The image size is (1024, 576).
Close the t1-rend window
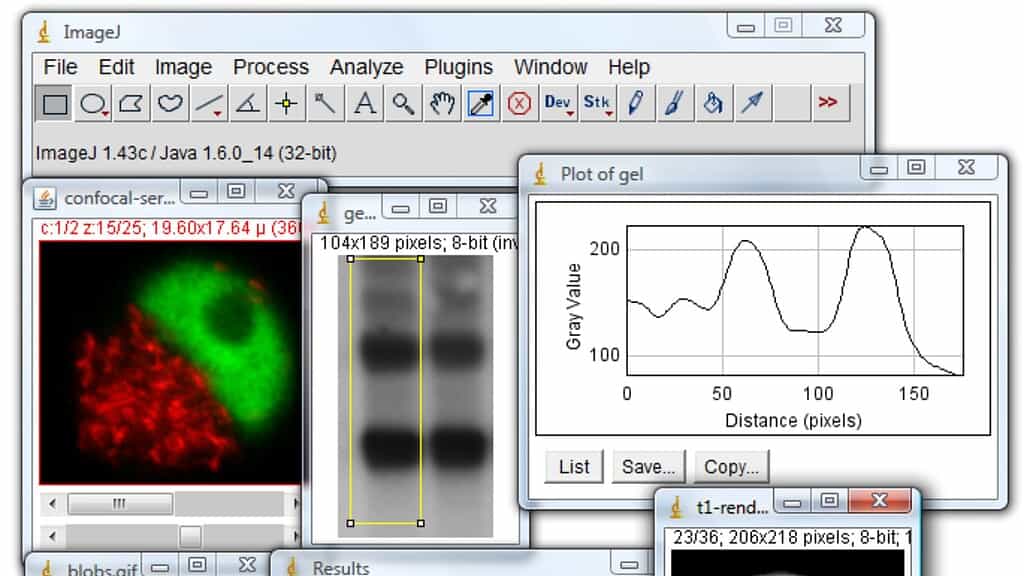click(879, 501)
